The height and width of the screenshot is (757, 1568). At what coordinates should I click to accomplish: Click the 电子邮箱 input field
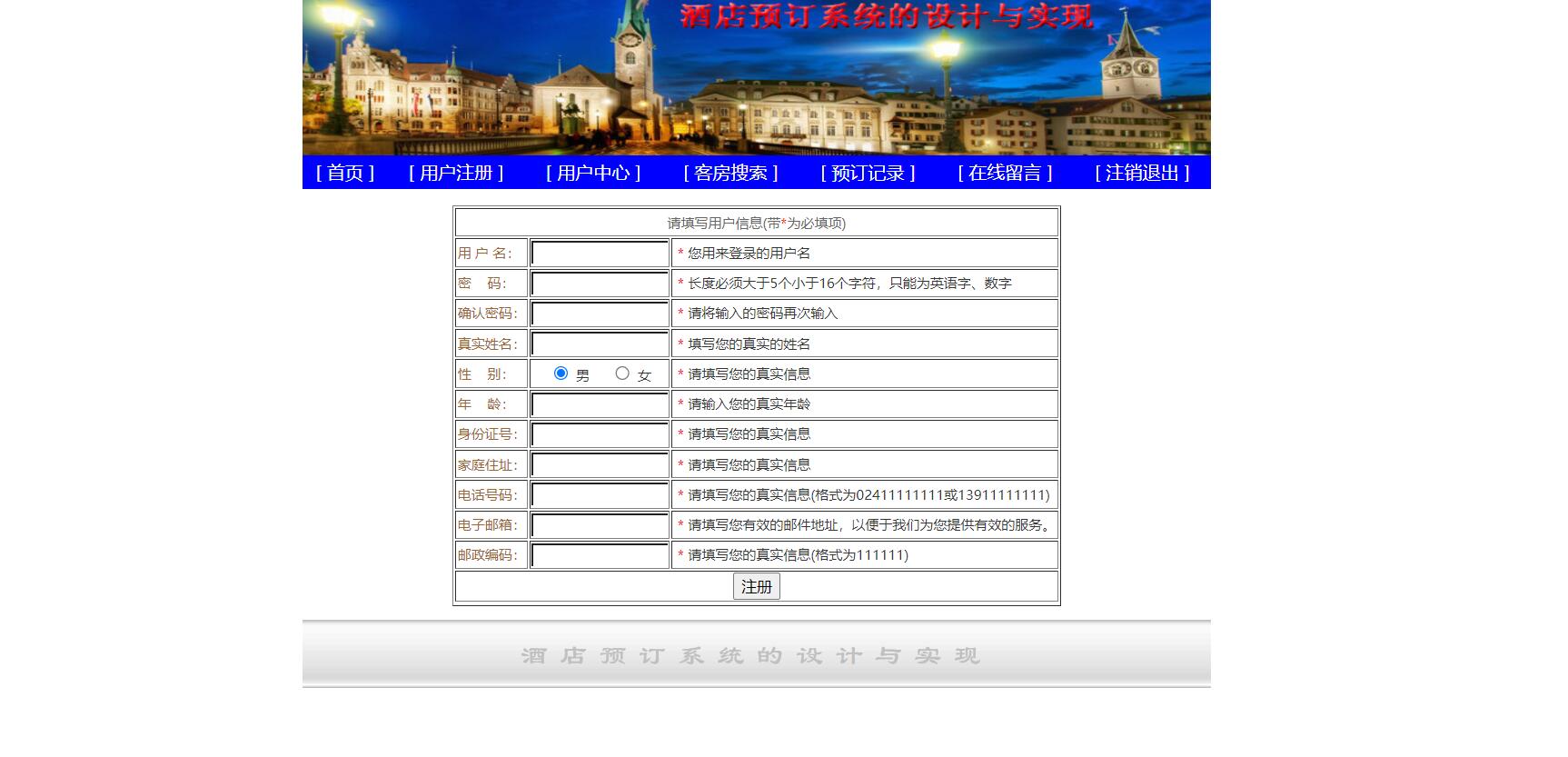[600, 525]
